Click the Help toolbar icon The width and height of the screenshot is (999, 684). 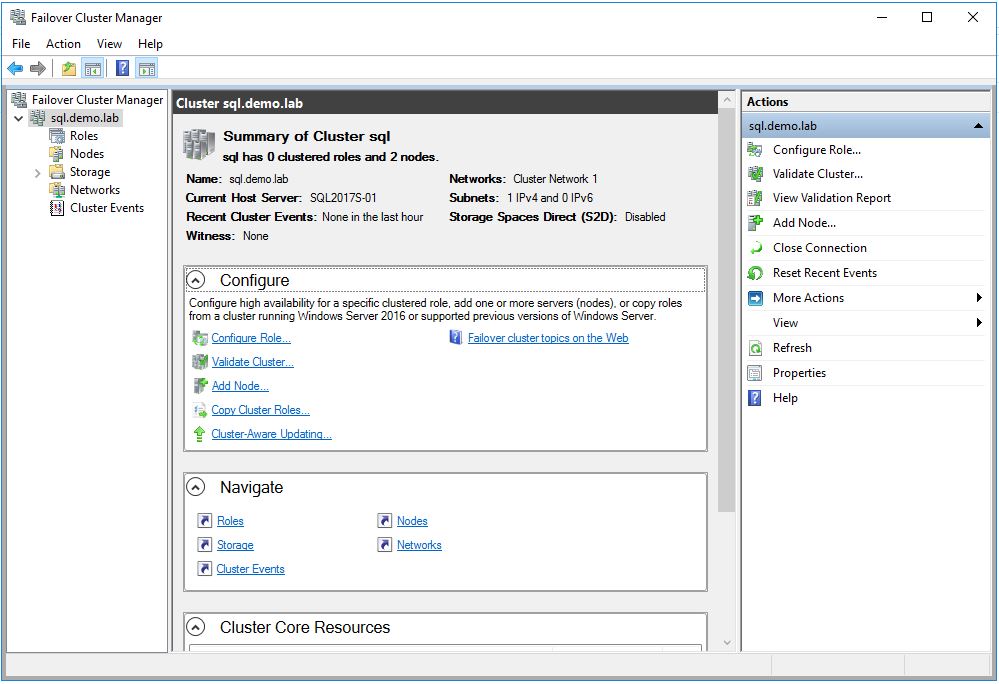(x=122, y=68)
